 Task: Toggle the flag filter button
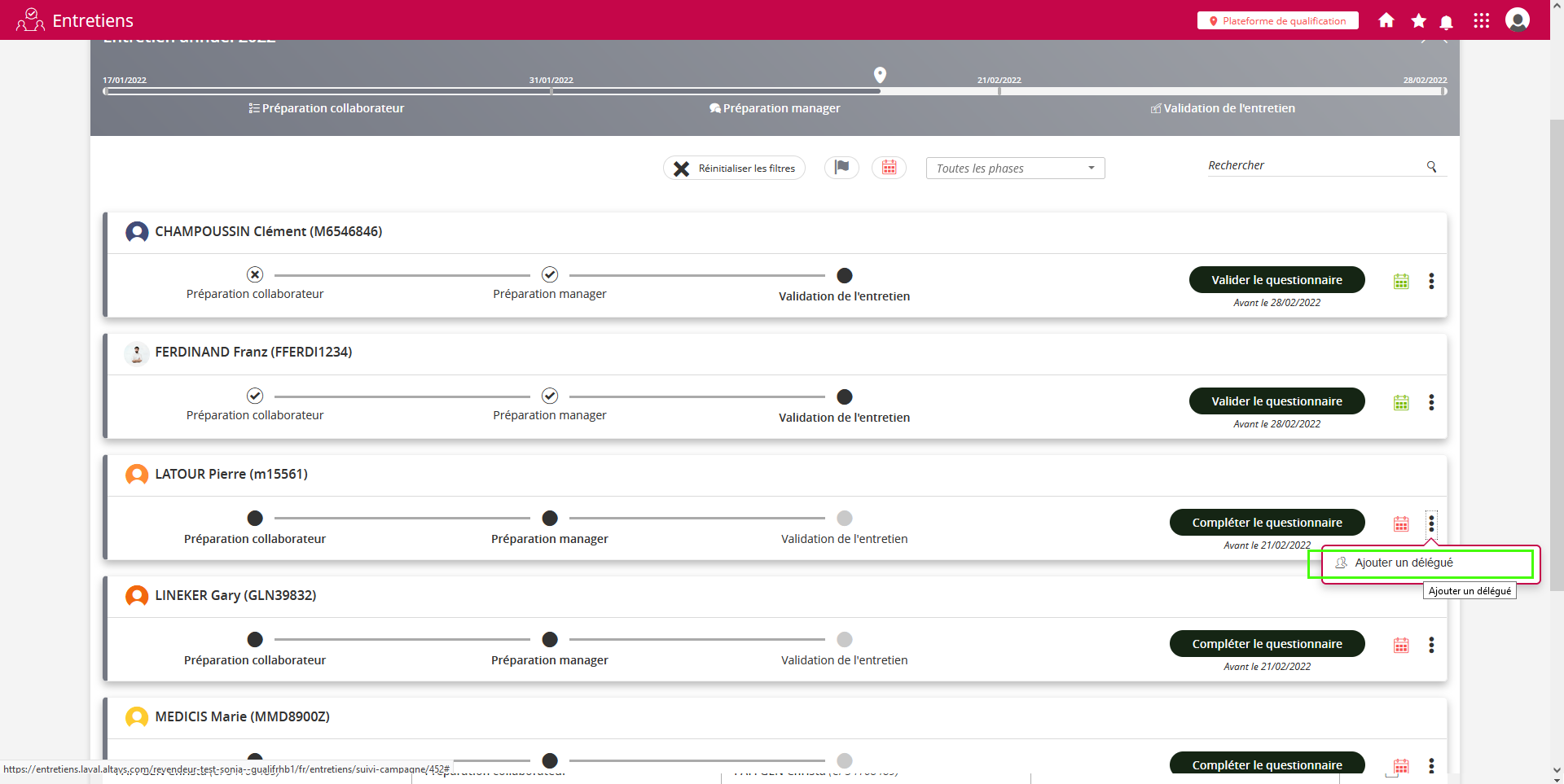click(x=841, y=168)
